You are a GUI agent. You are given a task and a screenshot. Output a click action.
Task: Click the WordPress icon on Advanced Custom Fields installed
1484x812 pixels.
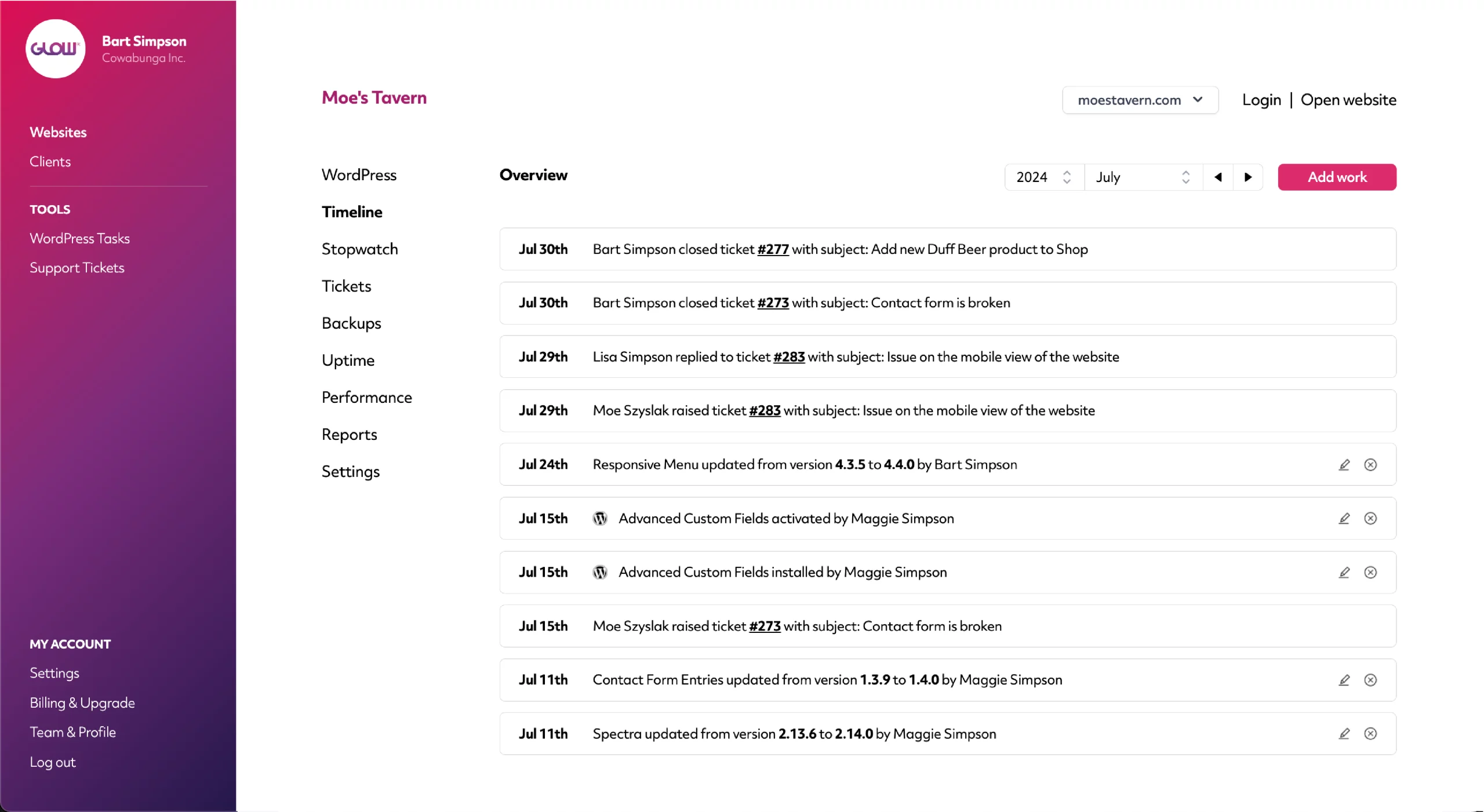[x=599, y=572]
